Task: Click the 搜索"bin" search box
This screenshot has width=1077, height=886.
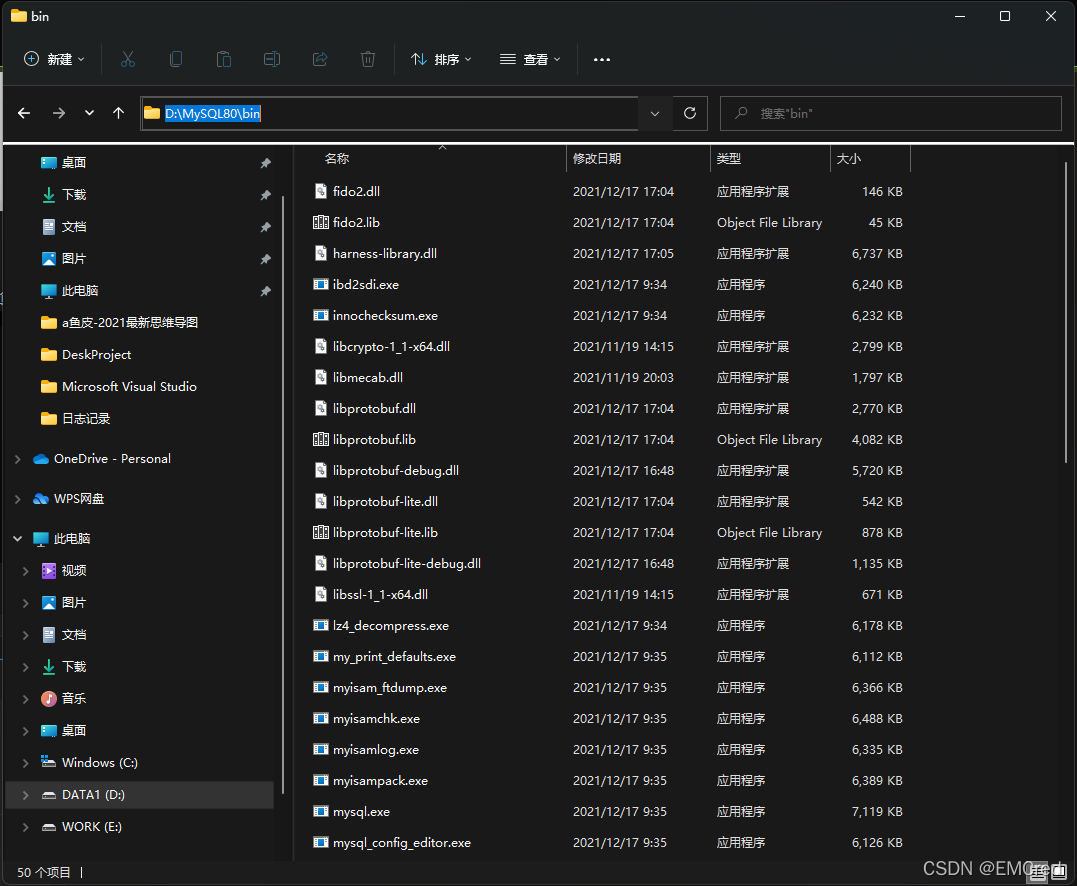Action: (891, 113)
